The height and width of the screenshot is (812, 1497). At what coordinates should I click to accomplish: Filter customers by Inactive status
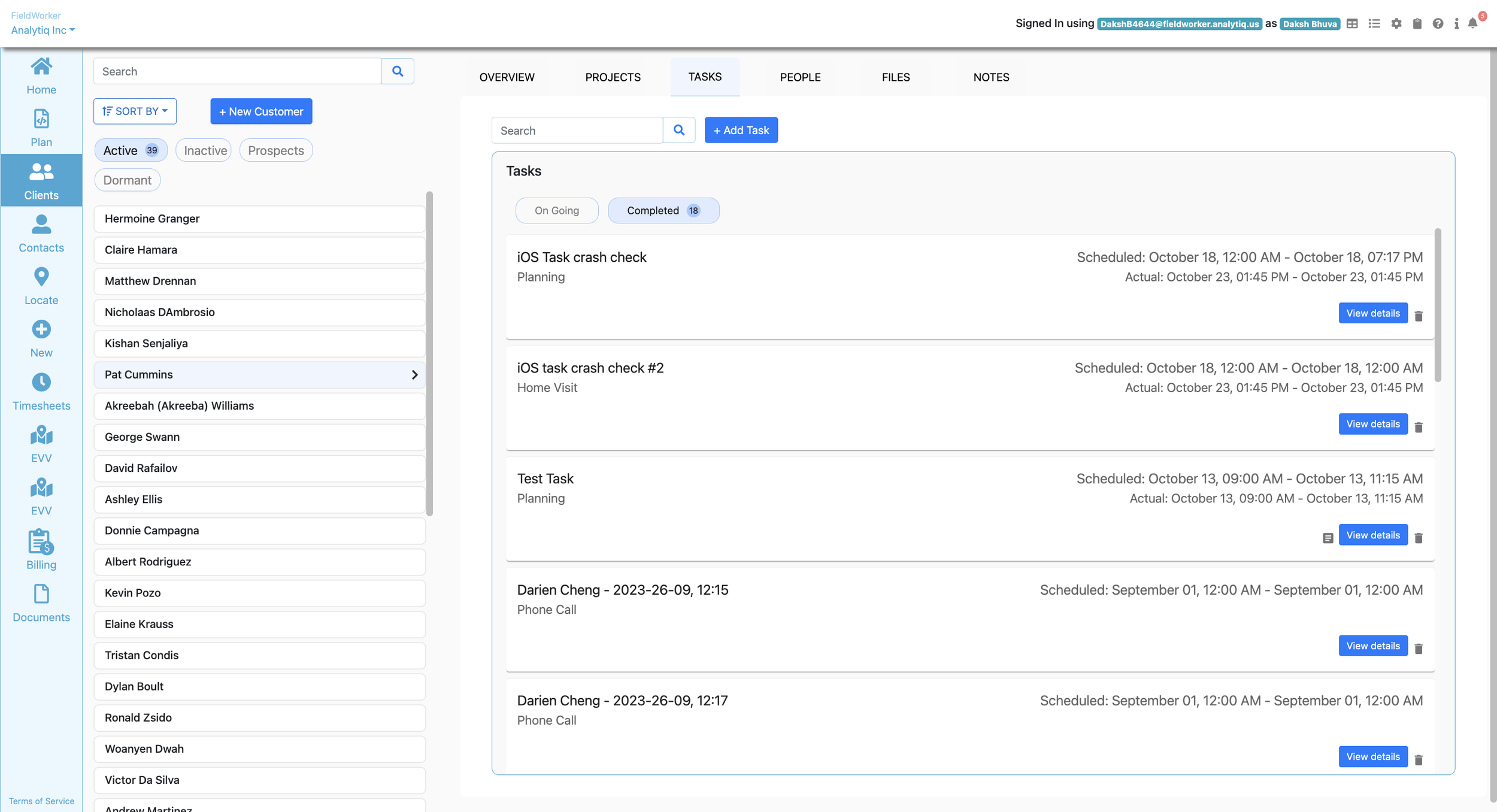[x=205, y=150]
